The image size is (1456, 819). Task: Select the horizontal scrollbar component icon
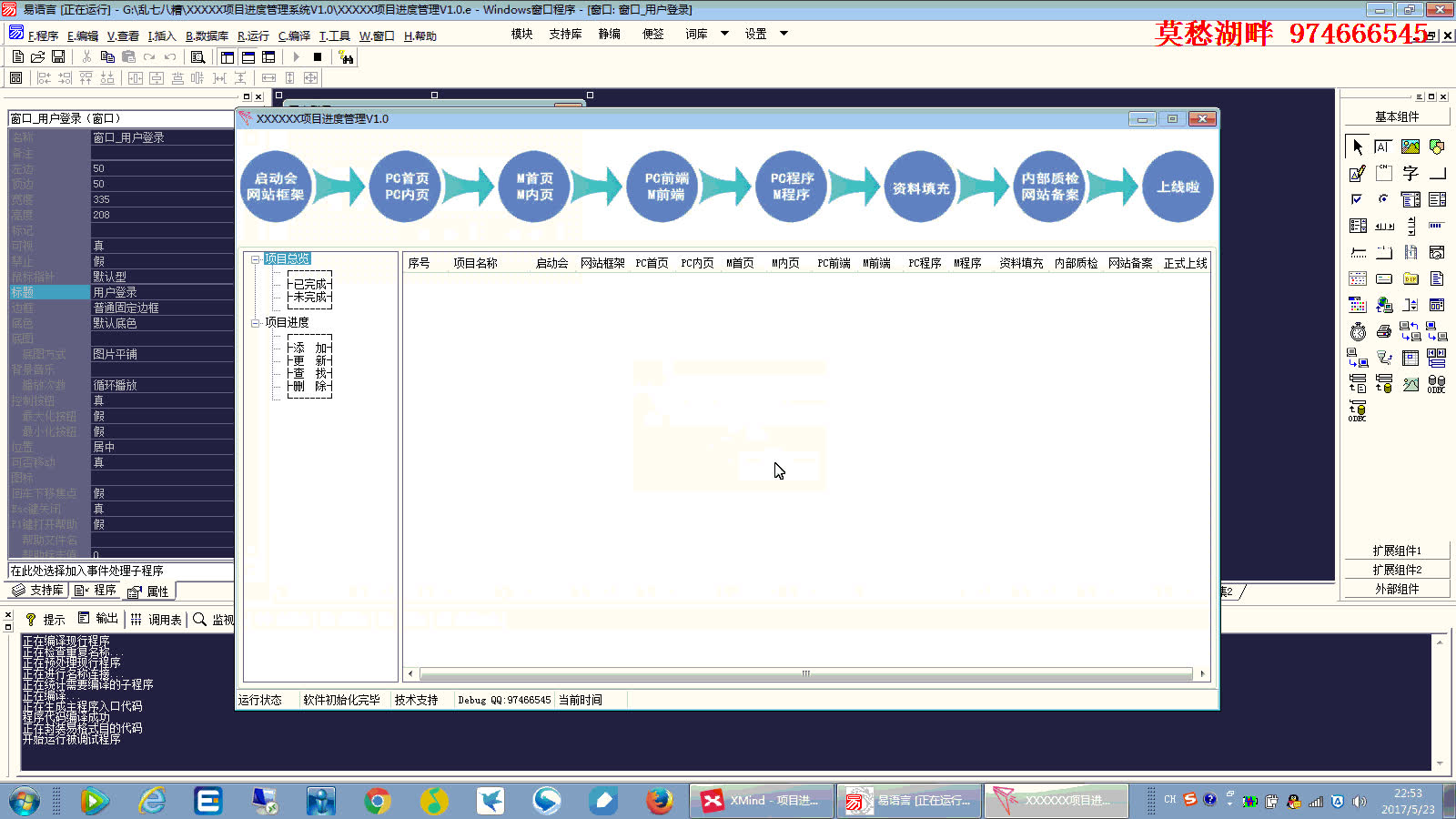click(x=1383, y=226)
